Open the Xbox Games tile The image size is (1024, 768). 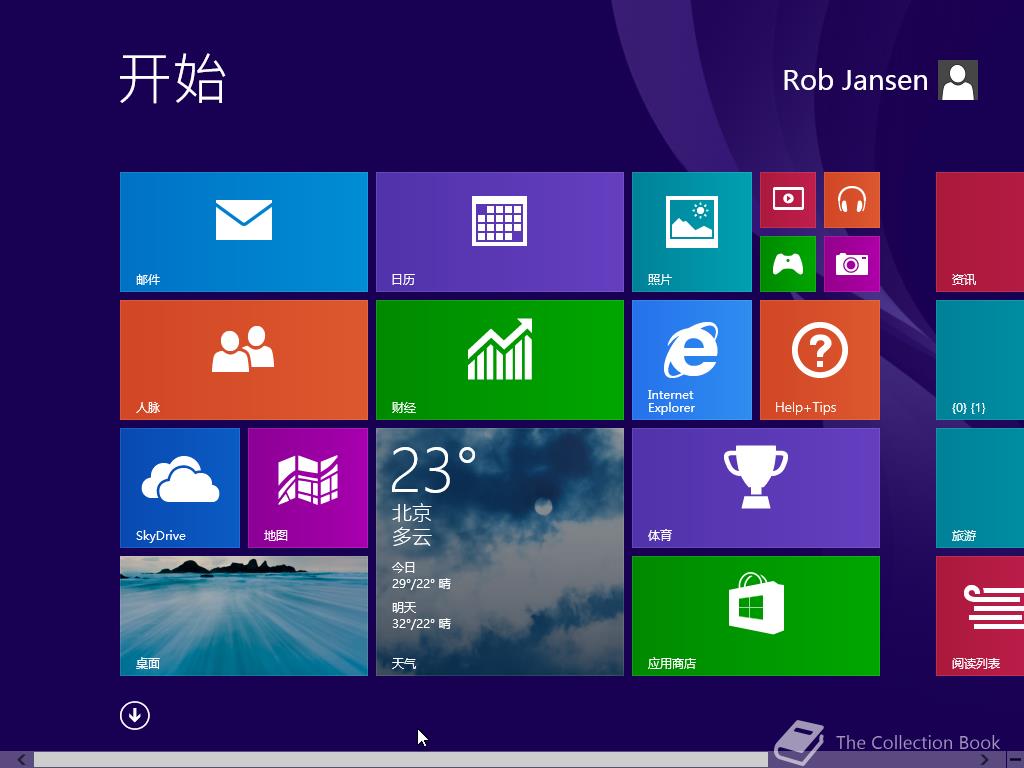(x=788, y=264)
